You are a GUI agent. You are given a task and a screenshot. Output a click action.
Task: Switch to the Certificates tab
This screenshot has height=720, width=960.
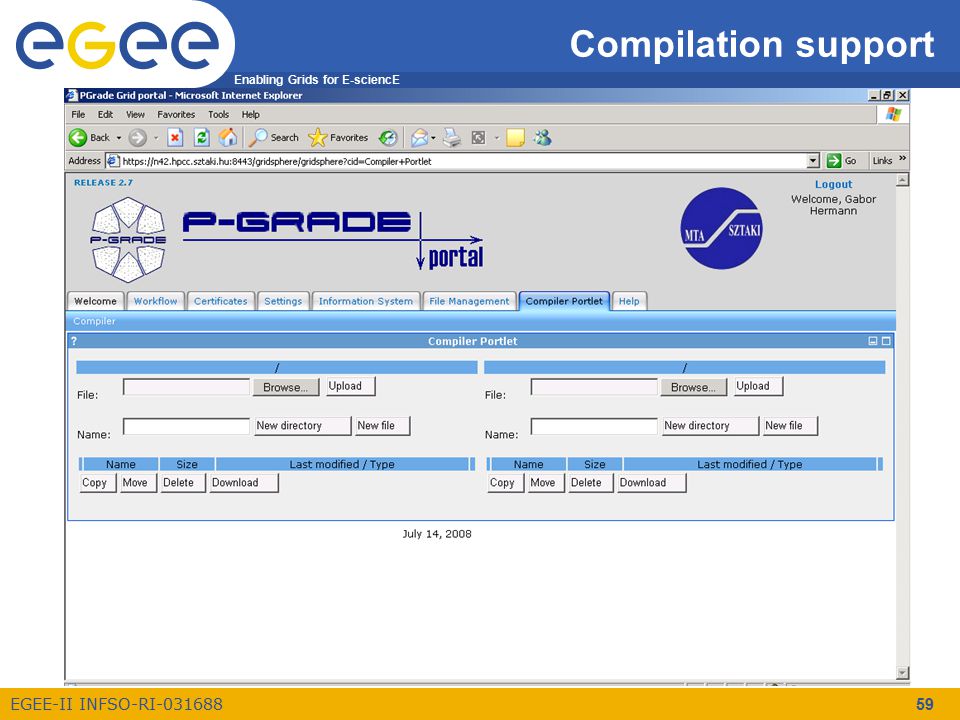pyautogui.click(x=220, y=301)
